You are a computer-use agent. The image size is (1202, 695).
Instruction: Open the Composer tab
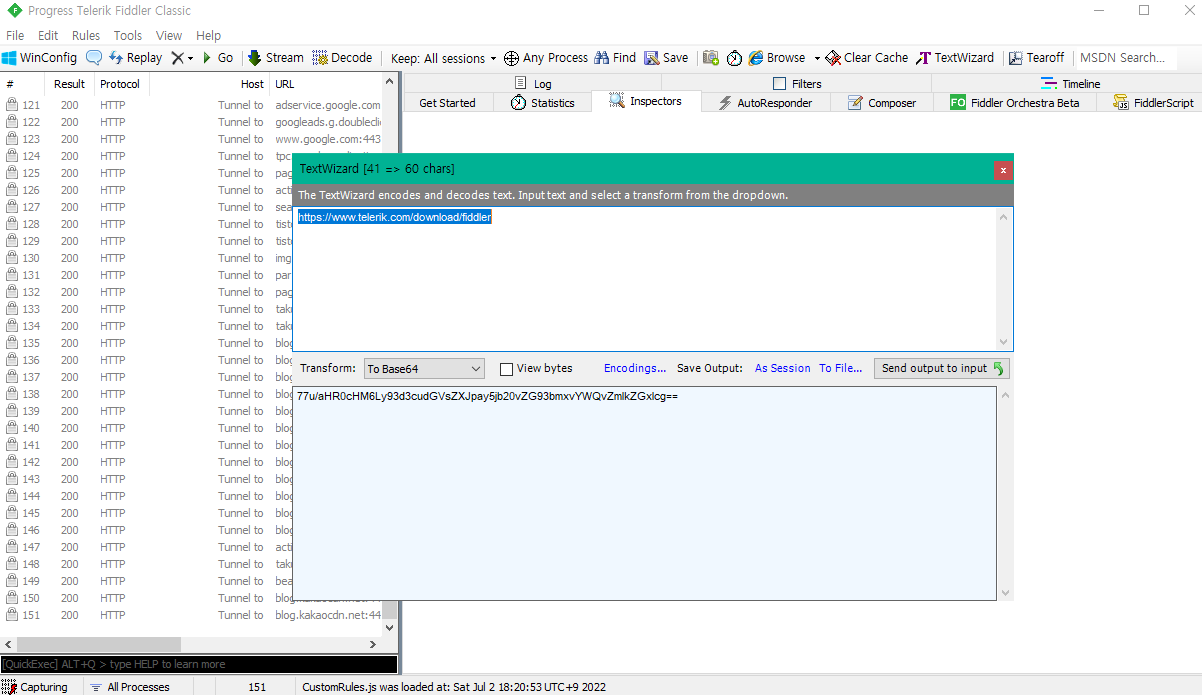tap(881, 103)
